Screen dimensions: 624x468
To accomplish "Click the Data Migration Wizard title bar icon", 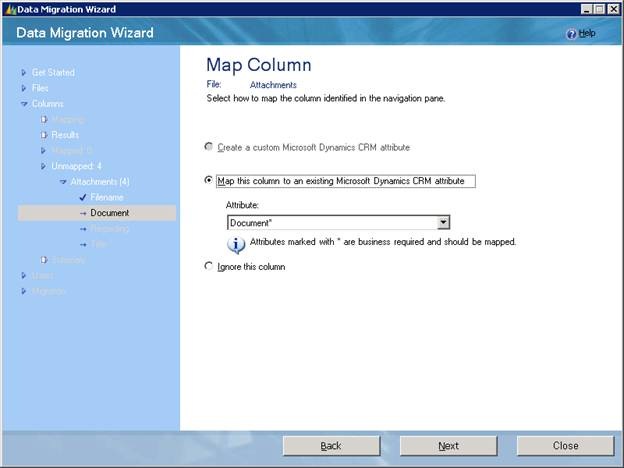I will pos(9,8).
